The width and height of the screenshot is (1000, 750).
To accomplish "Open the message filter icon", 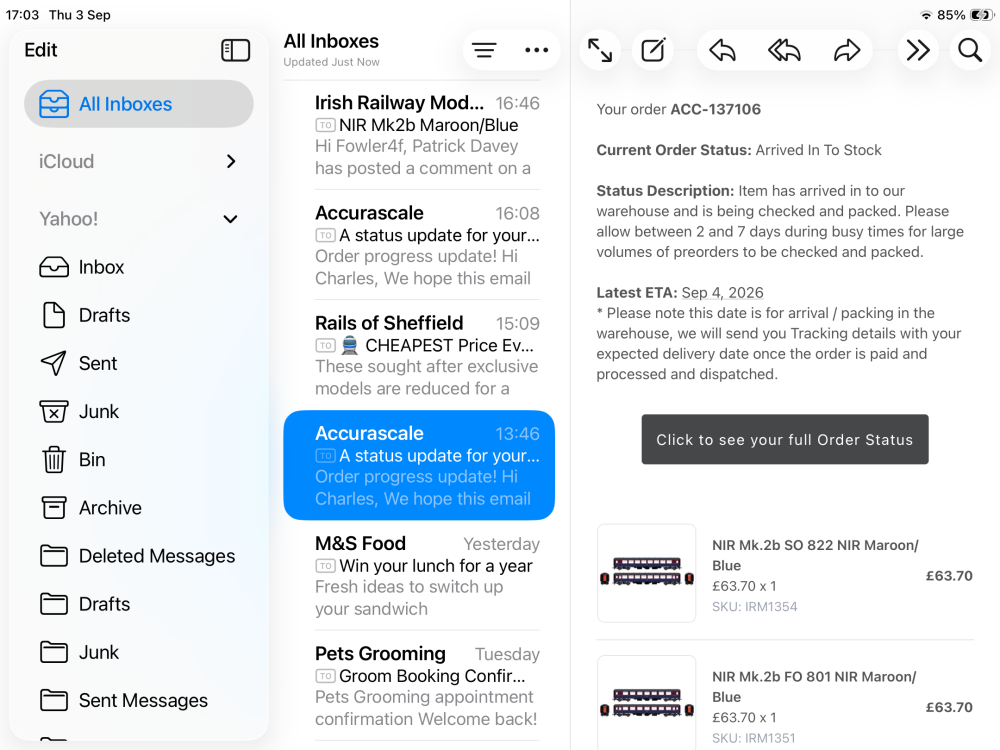I will click(484, 50).
